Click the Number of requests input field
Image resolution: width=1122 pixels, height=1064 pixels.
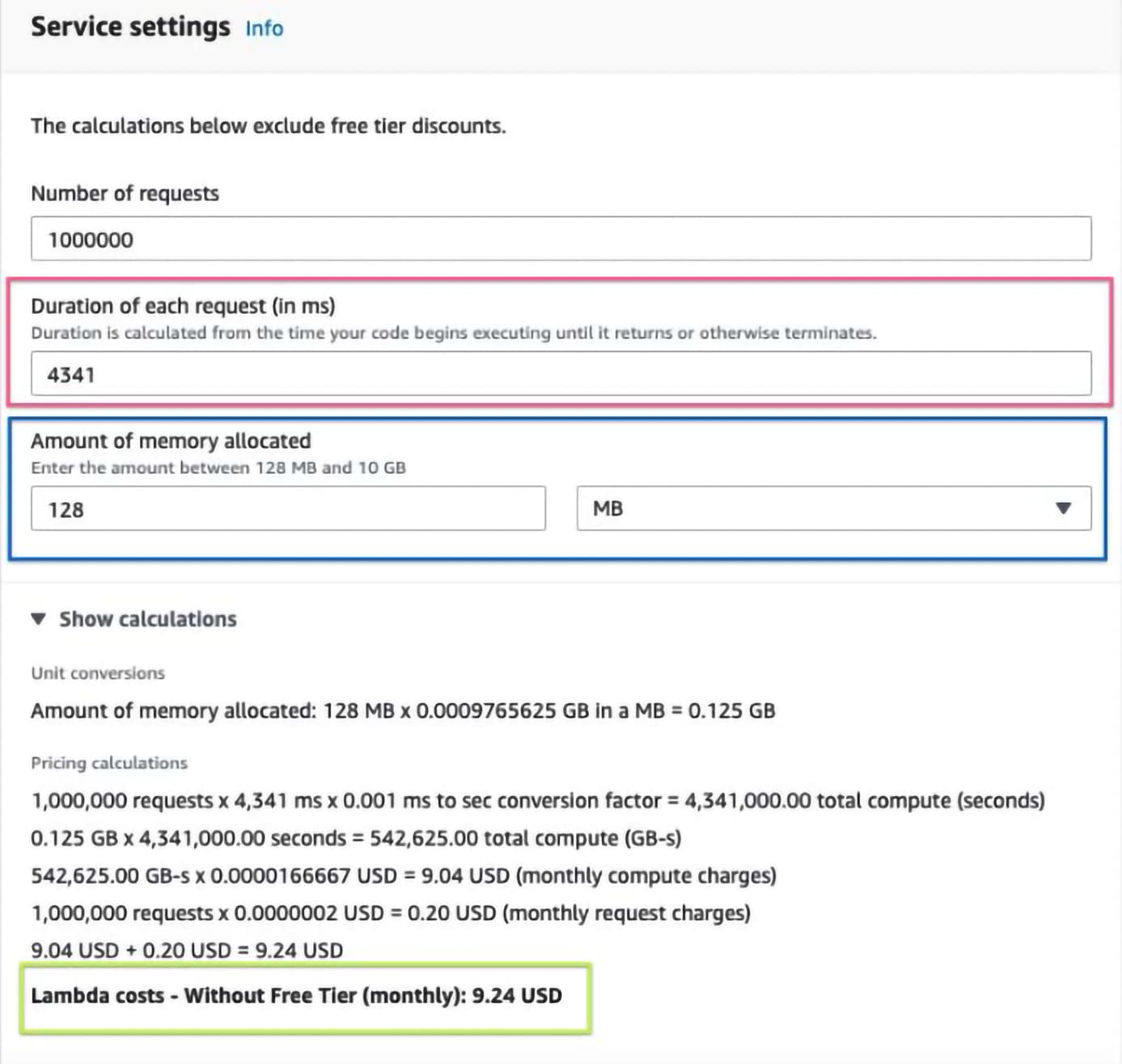(x=561, y=239)
